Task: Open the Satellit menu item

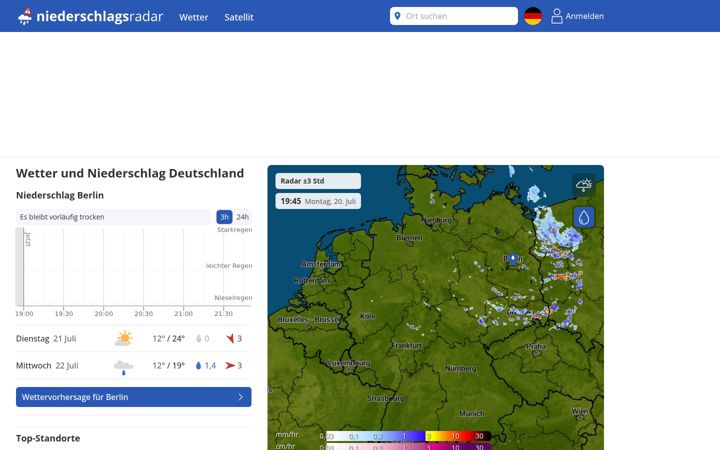Action: tap(239, 17)
